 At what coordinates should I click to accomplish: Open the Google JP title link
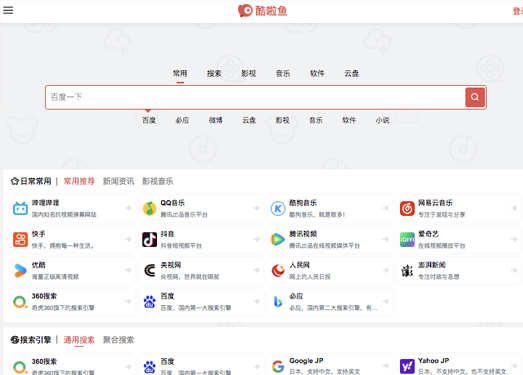306,361
